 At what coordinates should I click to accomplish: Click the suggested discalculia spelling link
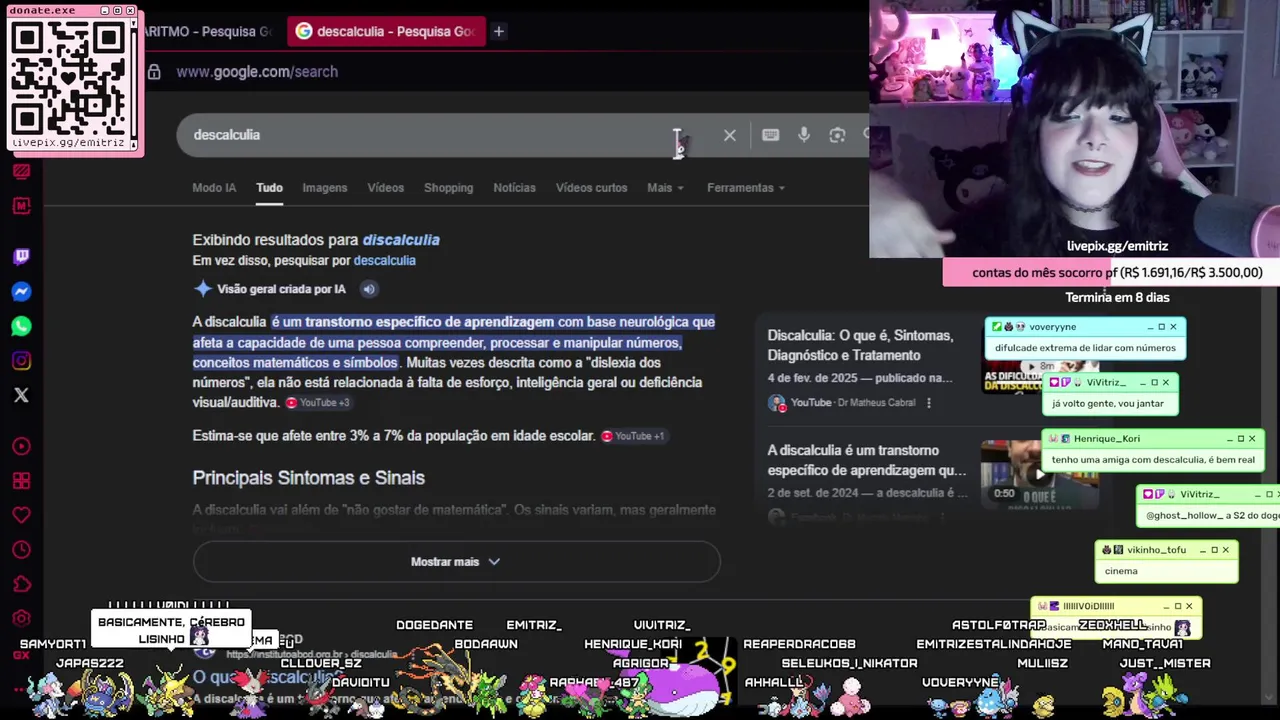[x=401, y=240]
